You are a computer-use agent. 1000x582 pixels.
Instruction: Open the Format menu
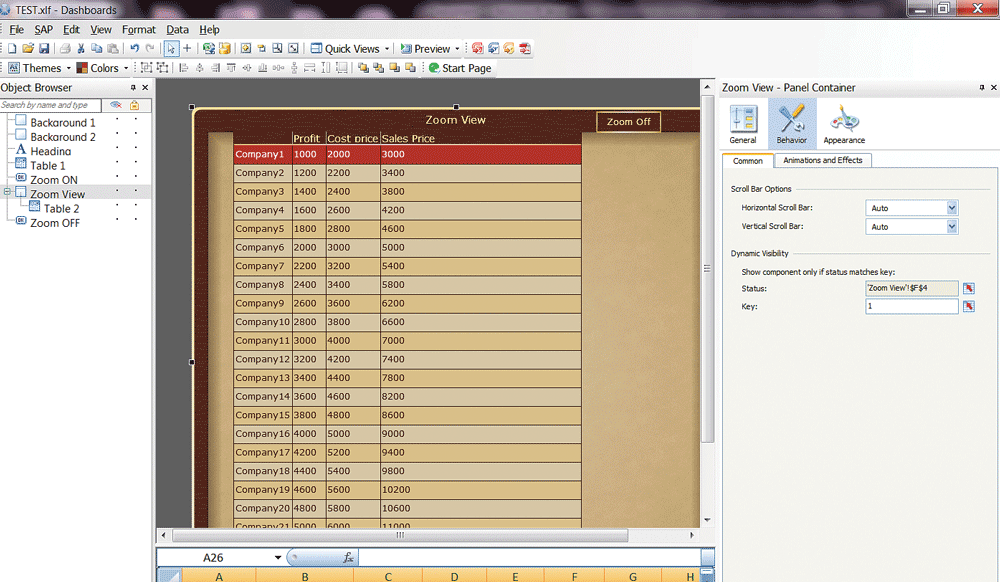(x=139, y=30)
